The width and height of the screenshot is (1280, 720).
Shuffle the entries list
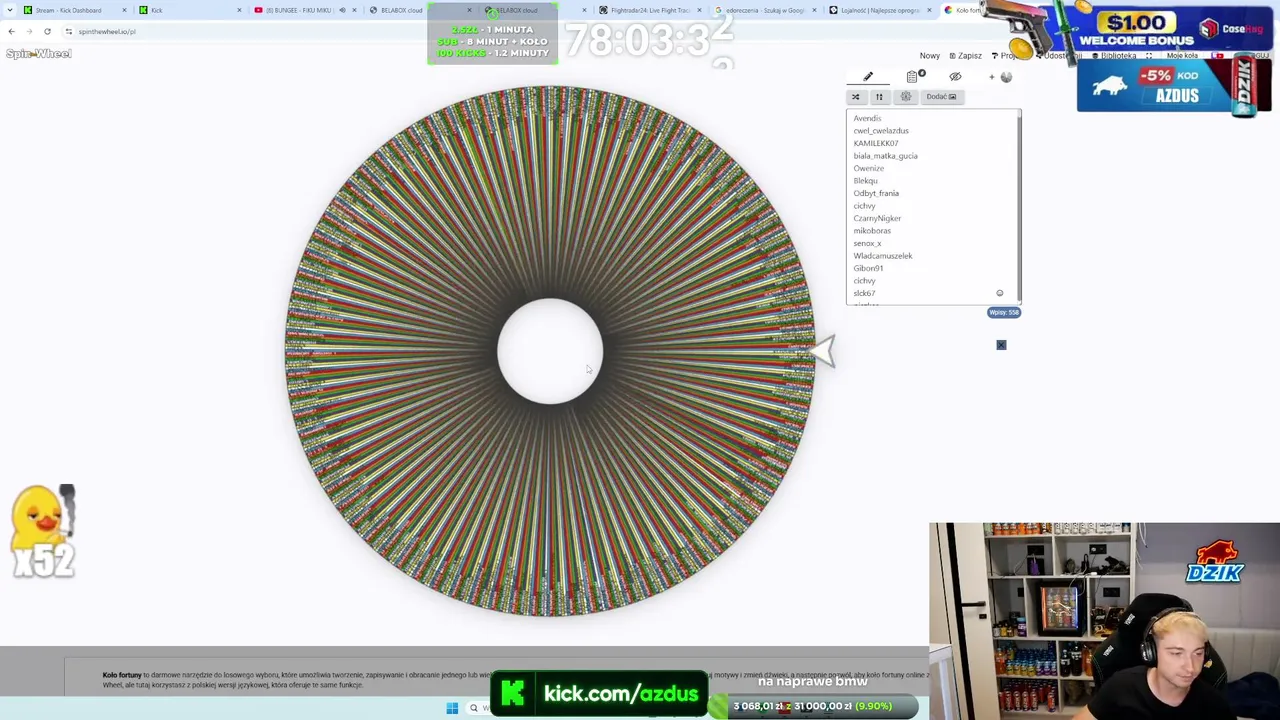point(855,97)
